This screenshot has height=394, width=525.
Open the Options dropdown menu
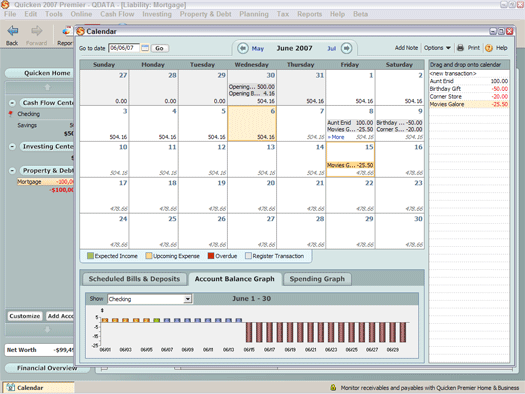(x=437, y=48)
